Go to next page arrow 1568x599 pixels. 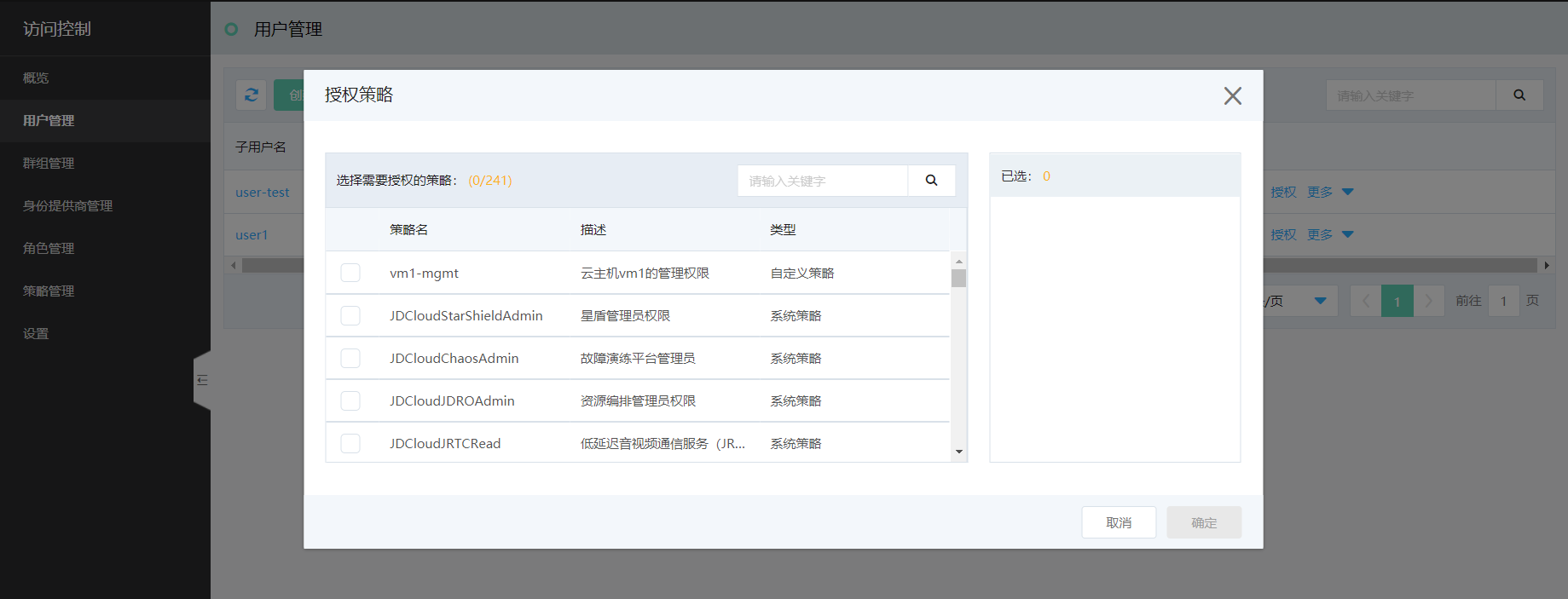pyautogui.click(x=1429, y=301)
